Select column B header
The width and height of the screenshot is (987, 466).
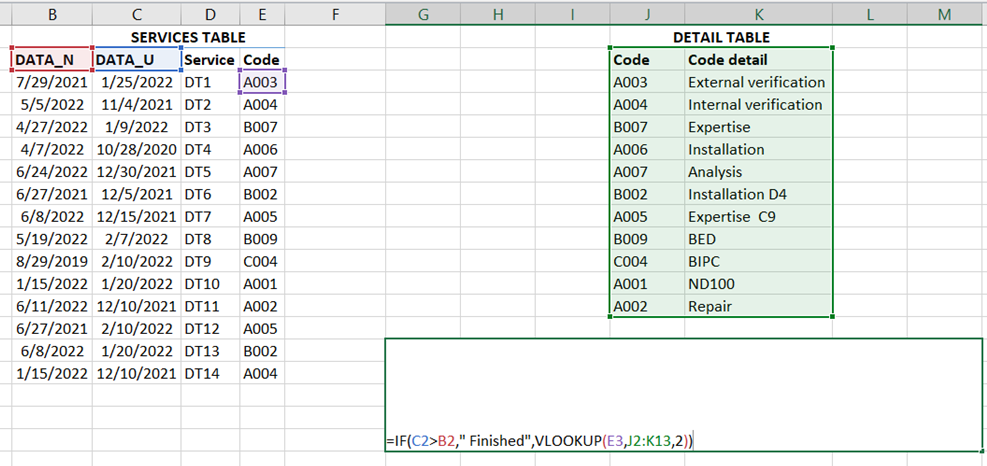(x=51, y=13)
